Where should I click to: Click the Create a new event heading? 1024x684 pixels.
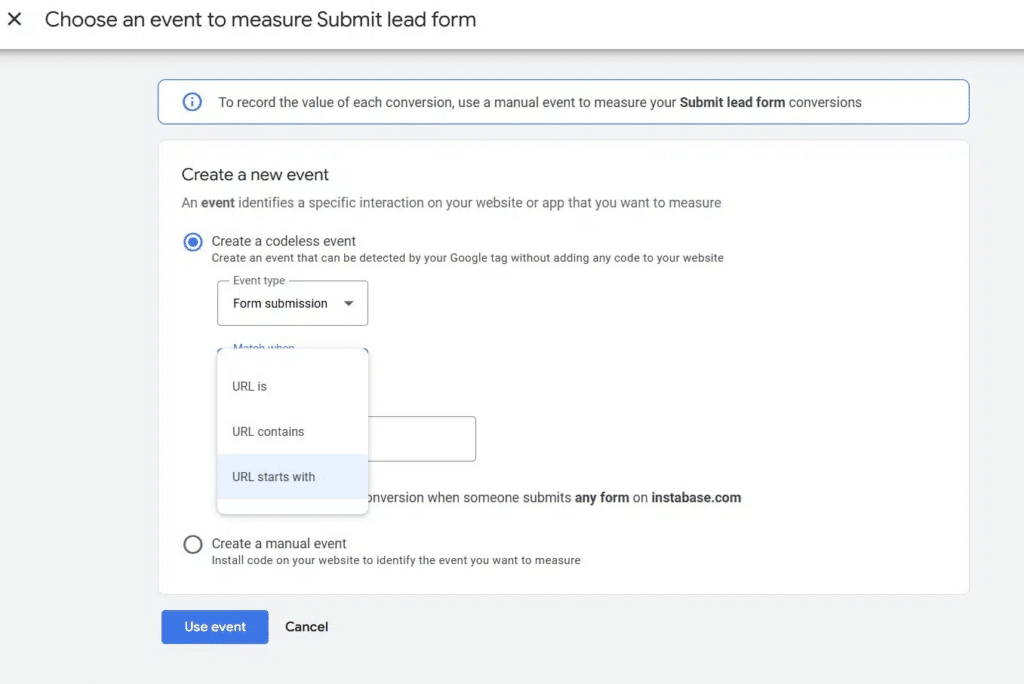254,174
